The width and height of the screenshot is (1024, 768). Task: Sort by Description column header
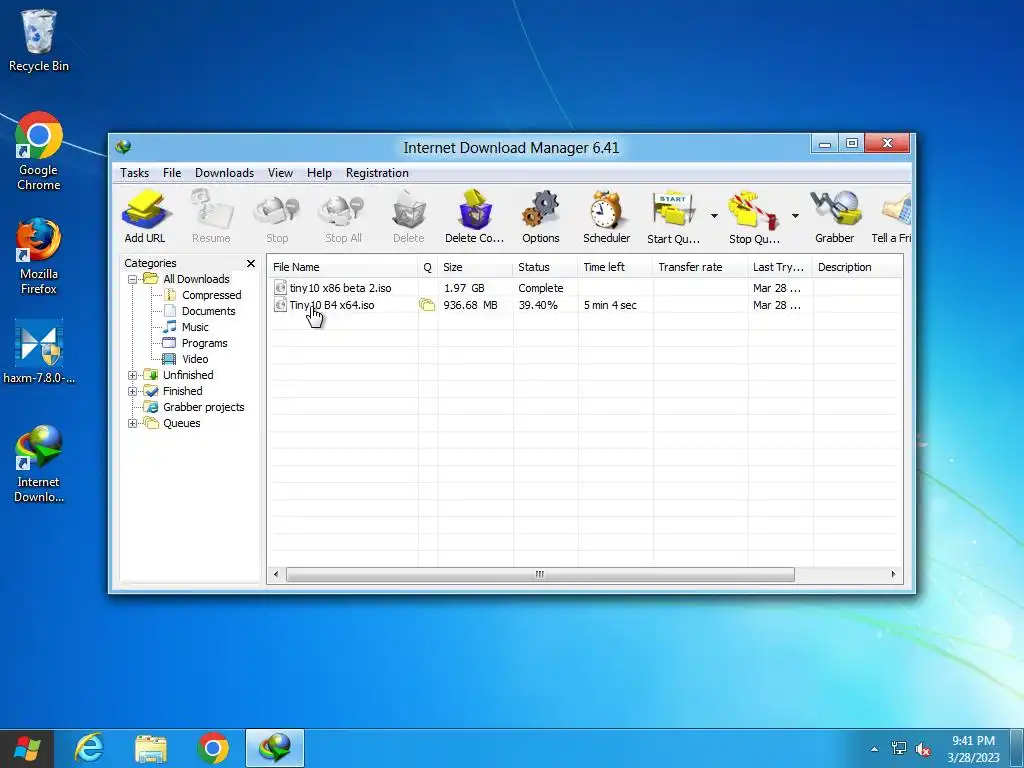coord(857,267)
